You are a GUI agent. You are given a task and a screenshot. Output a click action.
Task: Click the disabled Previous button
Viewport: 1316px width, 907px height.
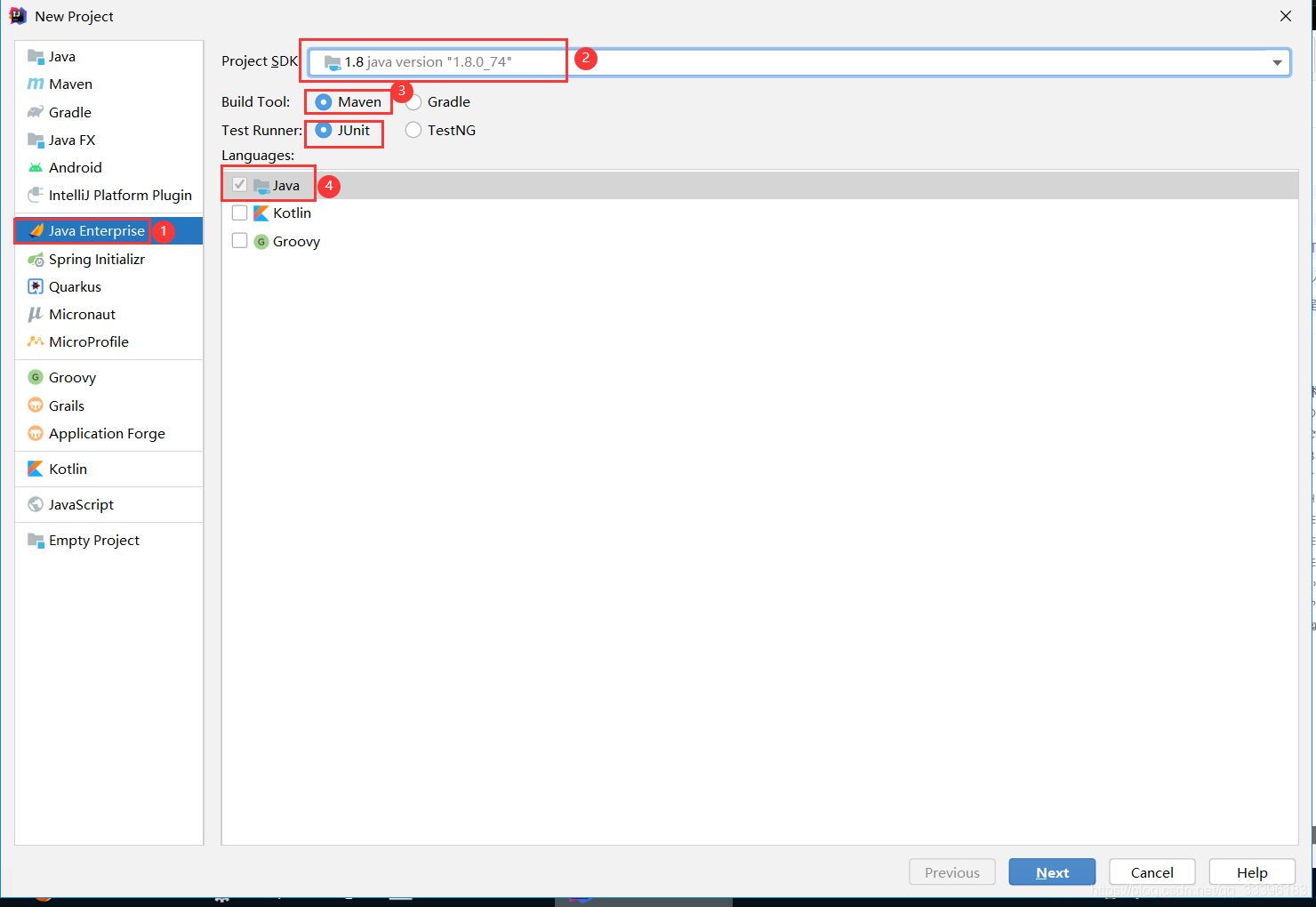952,872
